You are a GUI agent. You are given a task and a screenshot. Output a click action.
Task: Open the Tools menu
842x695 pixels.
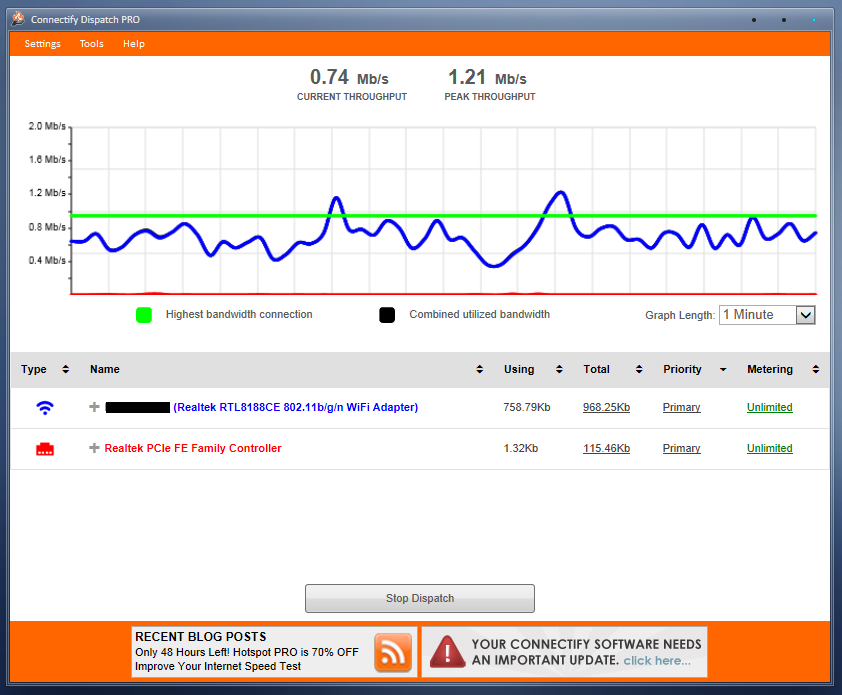point(91,43)
